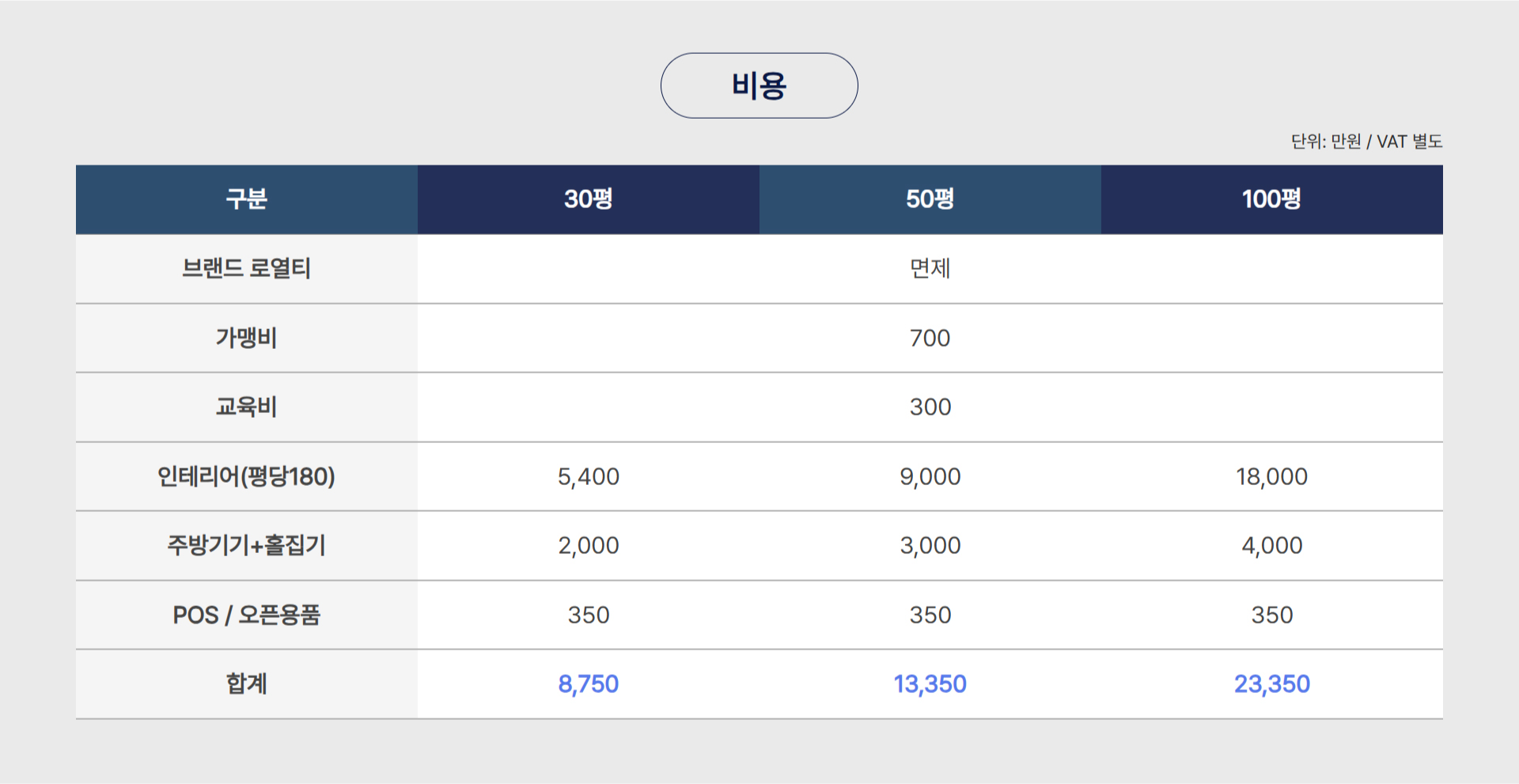The width and height of the screenshot is (1519, 784).
Task: Click the blue 23,350 total value
Action: (x=1272, y=684)
